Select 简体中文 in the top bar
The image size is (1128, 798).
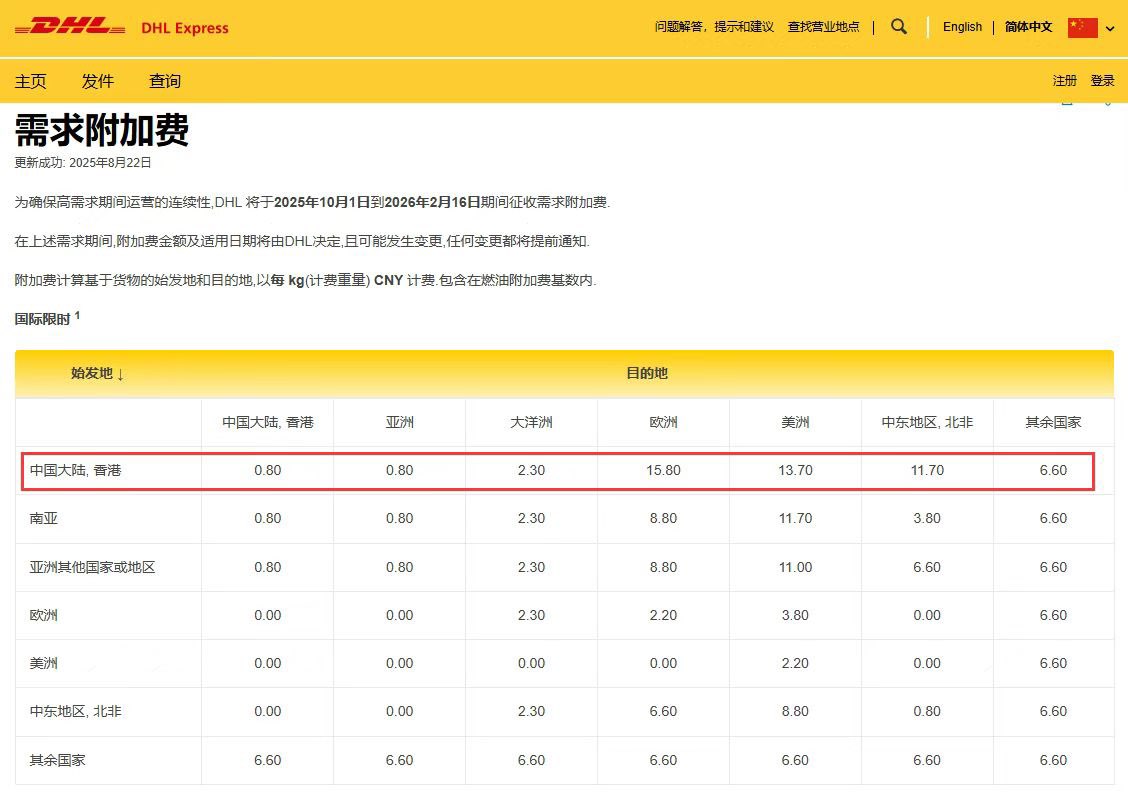[1028, 27]
